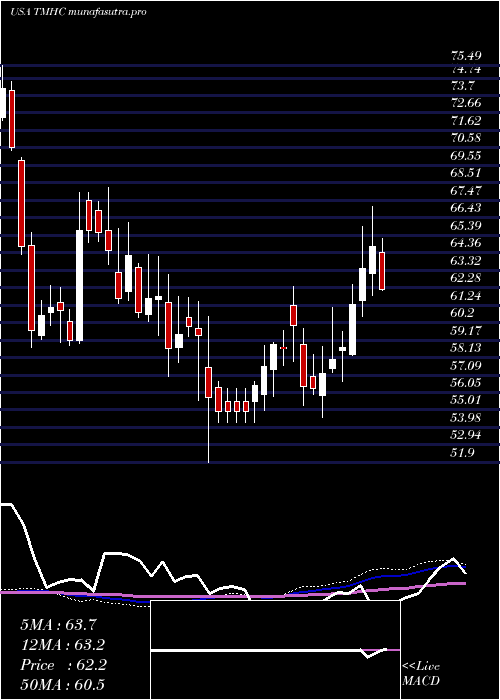
Task: Click the price label 51.9
Action: (x=463, y=453)
